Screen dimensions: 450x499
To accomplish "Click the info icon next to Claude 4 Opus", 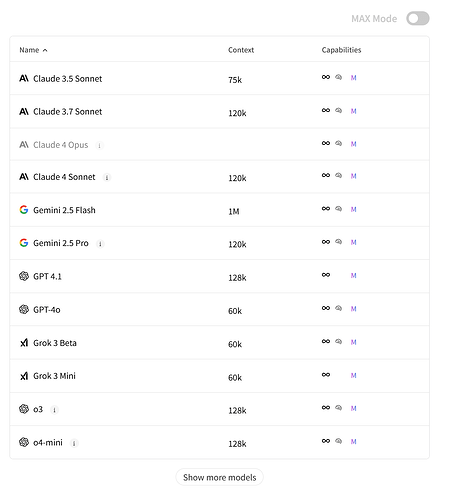I will [x=99, y=145].
